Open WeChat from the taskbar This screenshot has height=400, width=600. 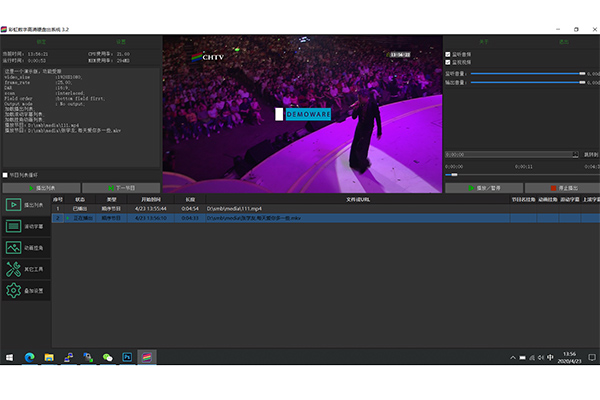(x=108, y=357)
